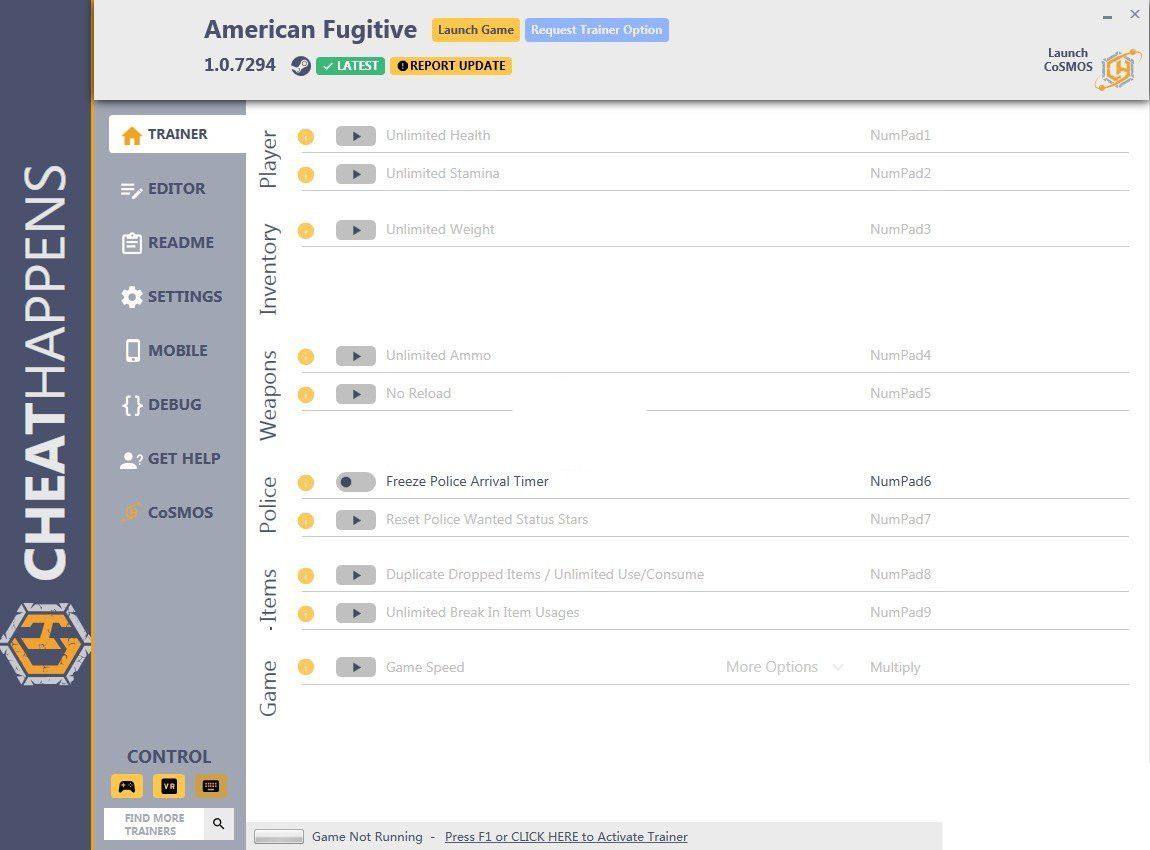
Task: Open the TRAINER tab
Action: [177, 134]
